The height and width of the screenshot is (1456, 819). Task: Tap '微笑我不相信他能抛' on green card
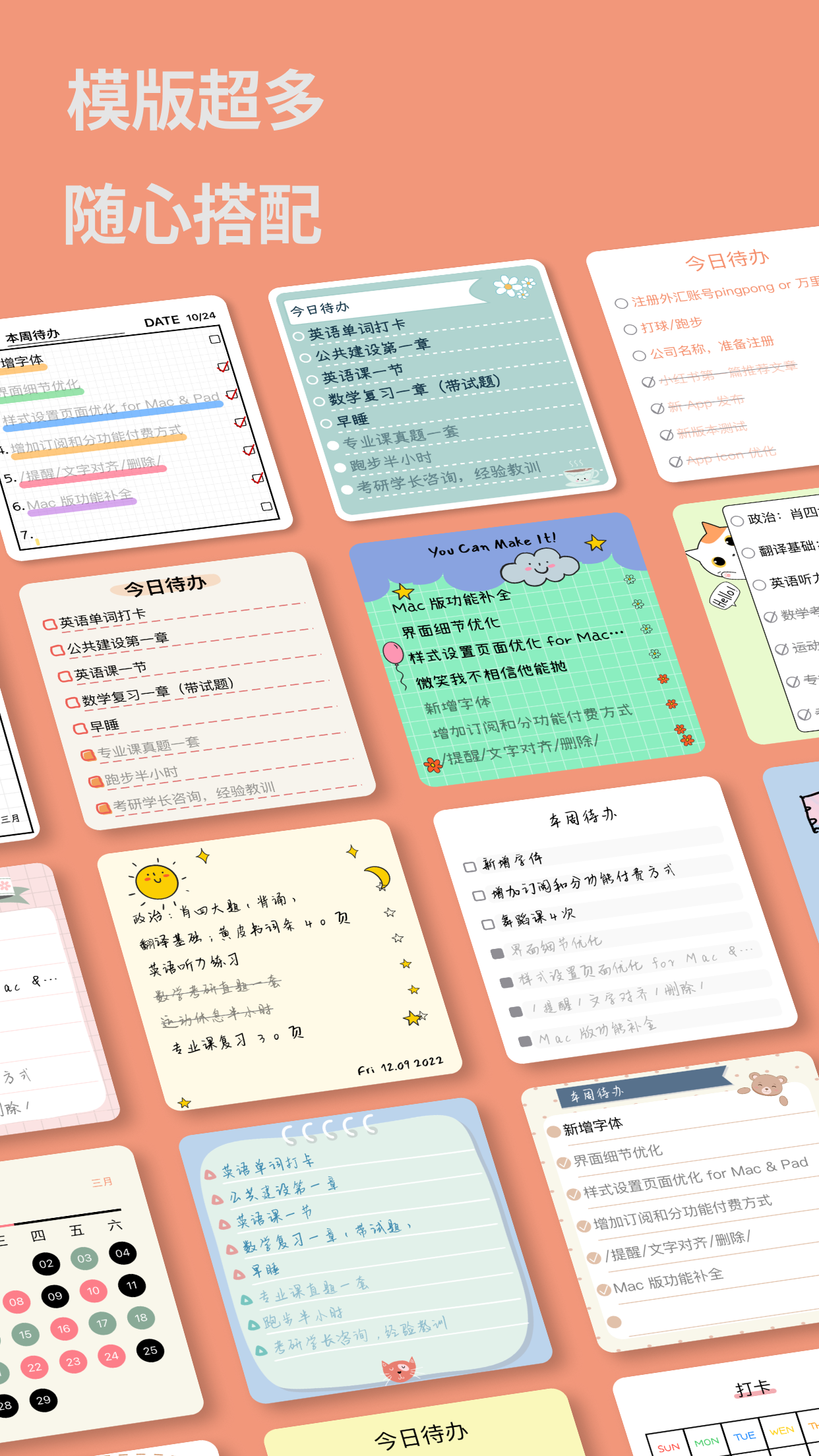(491, 675)
